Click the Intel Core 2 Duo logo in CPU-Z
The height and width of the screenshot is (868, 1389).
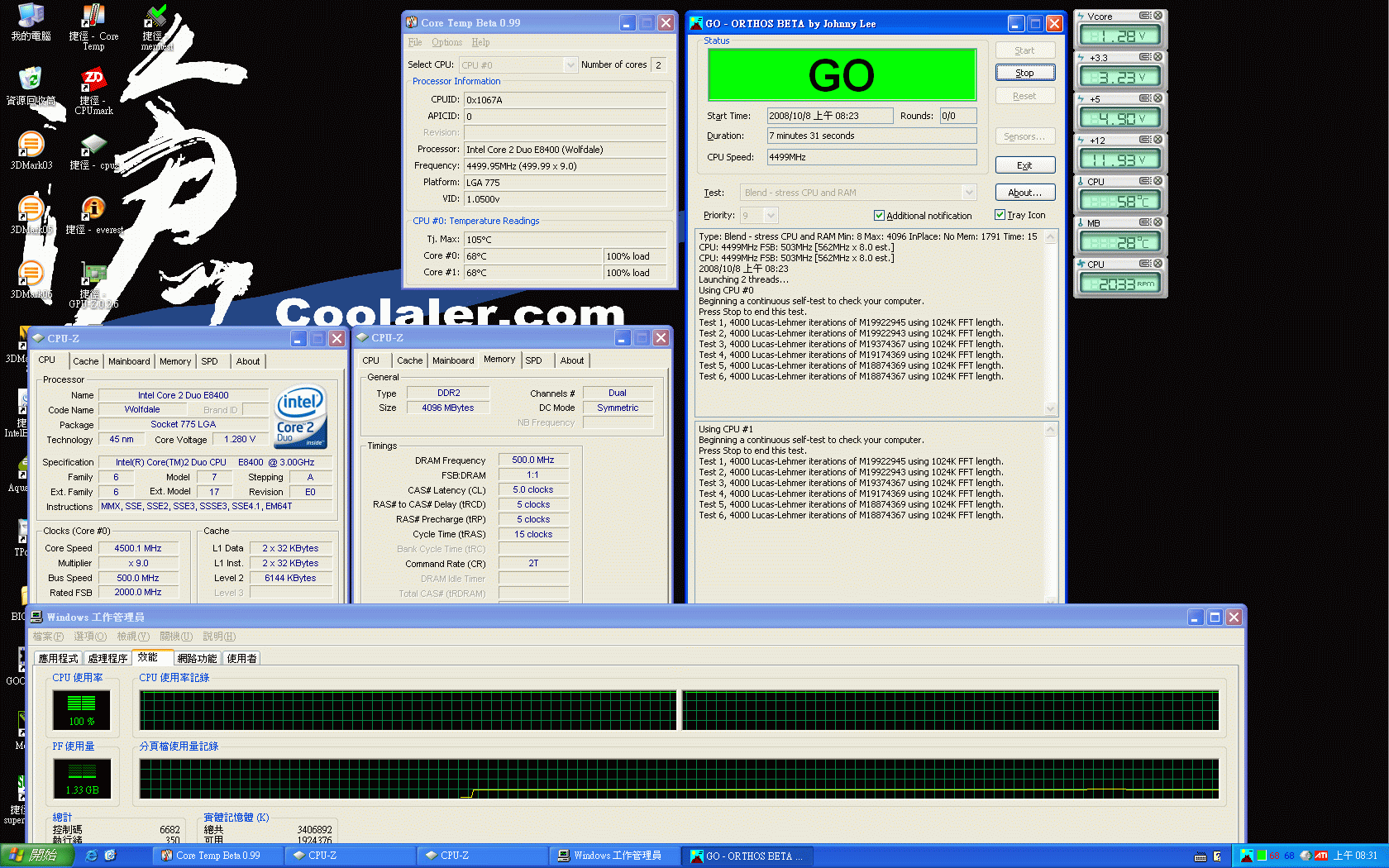[300, 417]
